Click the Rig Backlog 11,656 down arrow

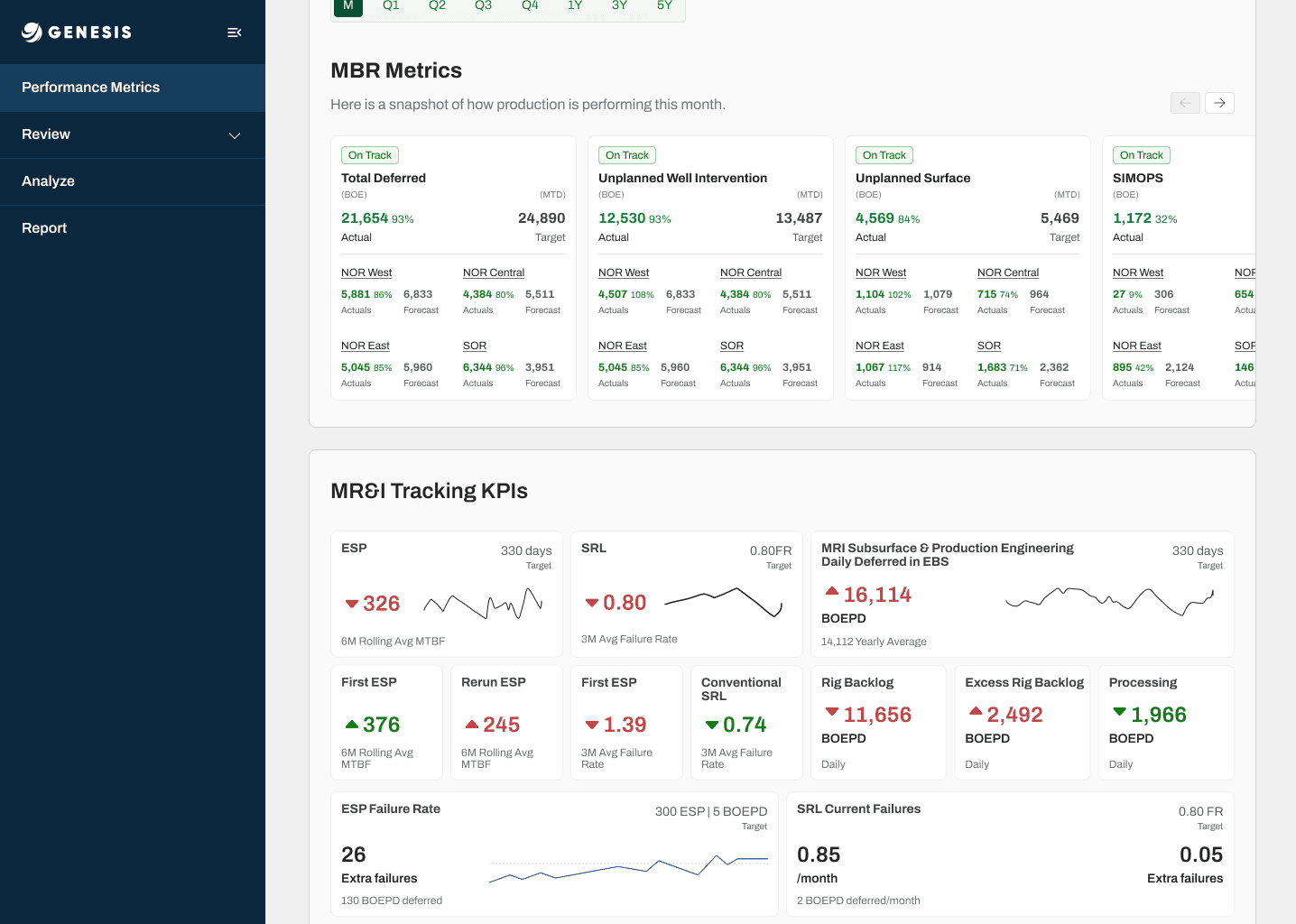[832, 712]
